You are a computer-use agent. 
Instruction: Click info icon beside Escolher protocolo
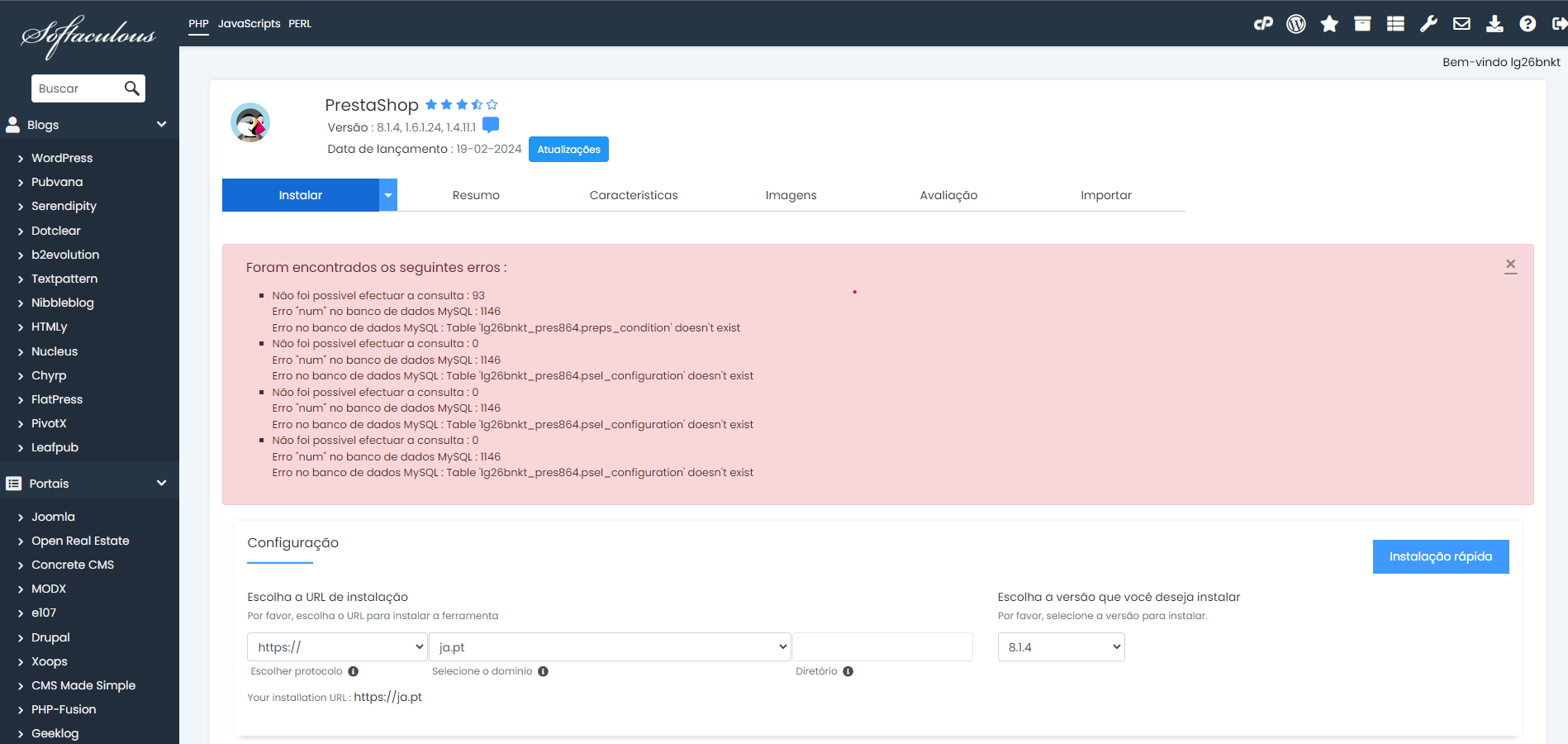pos(354,671)
